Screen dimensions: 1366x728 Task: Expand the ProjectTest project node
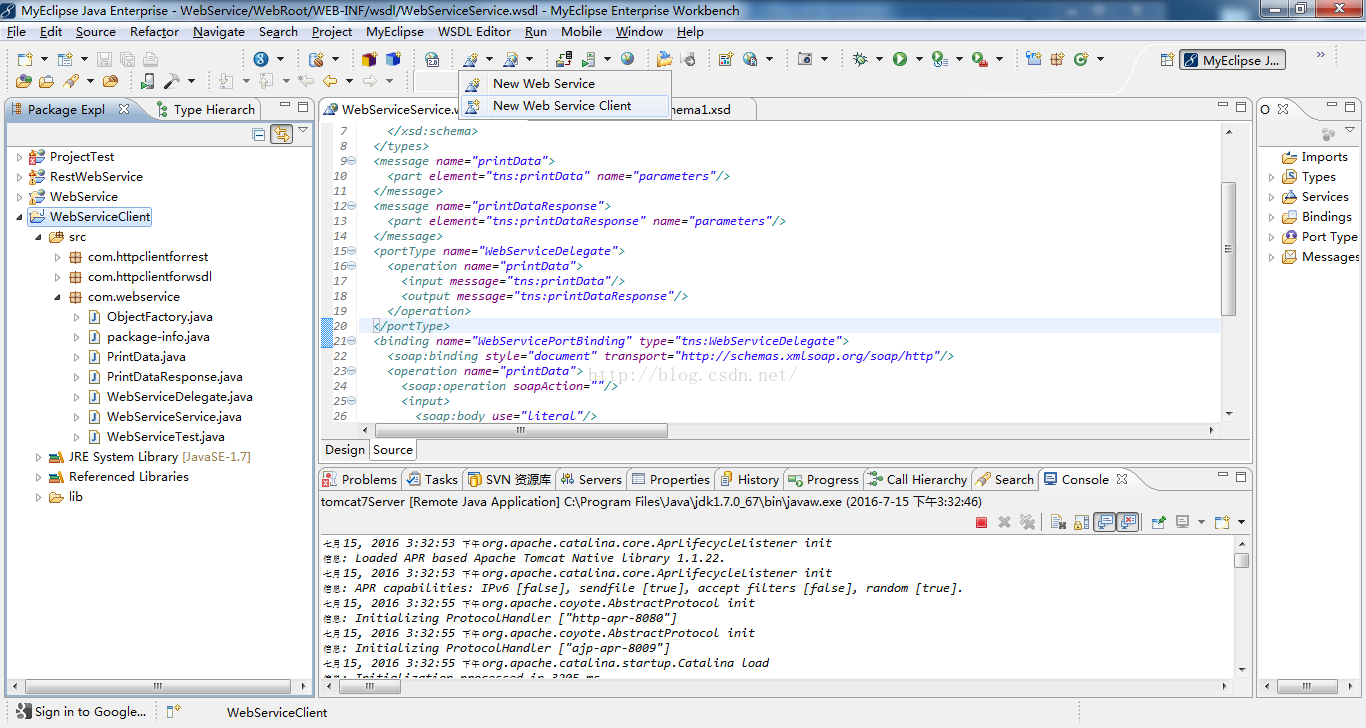pos(19,157)
